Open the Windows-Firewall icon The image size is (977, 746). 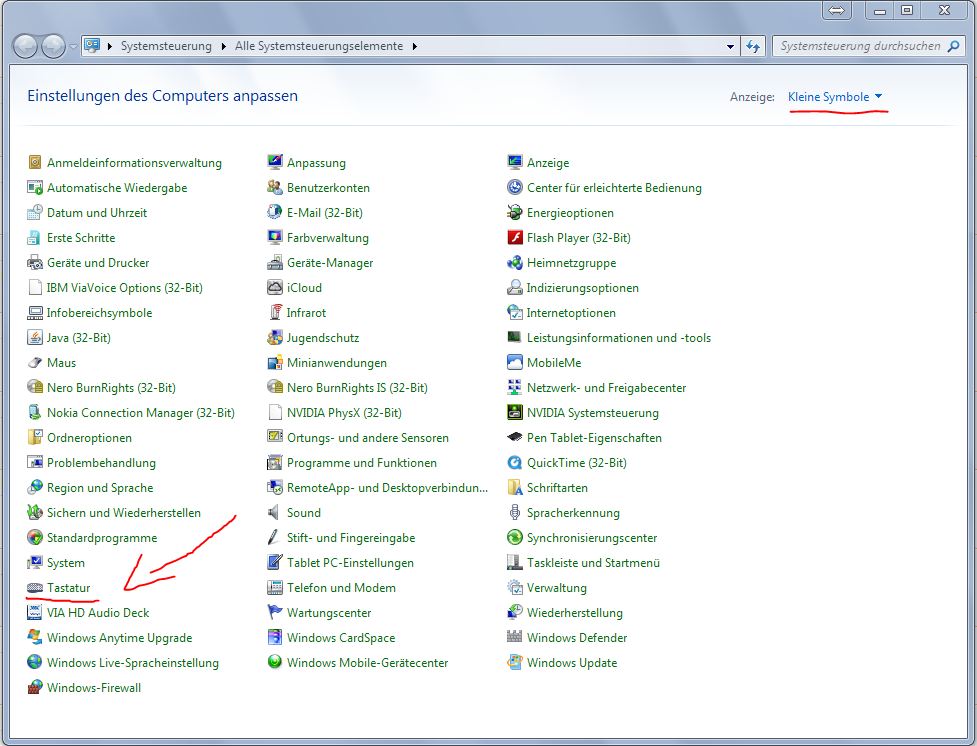click(35, 687)
